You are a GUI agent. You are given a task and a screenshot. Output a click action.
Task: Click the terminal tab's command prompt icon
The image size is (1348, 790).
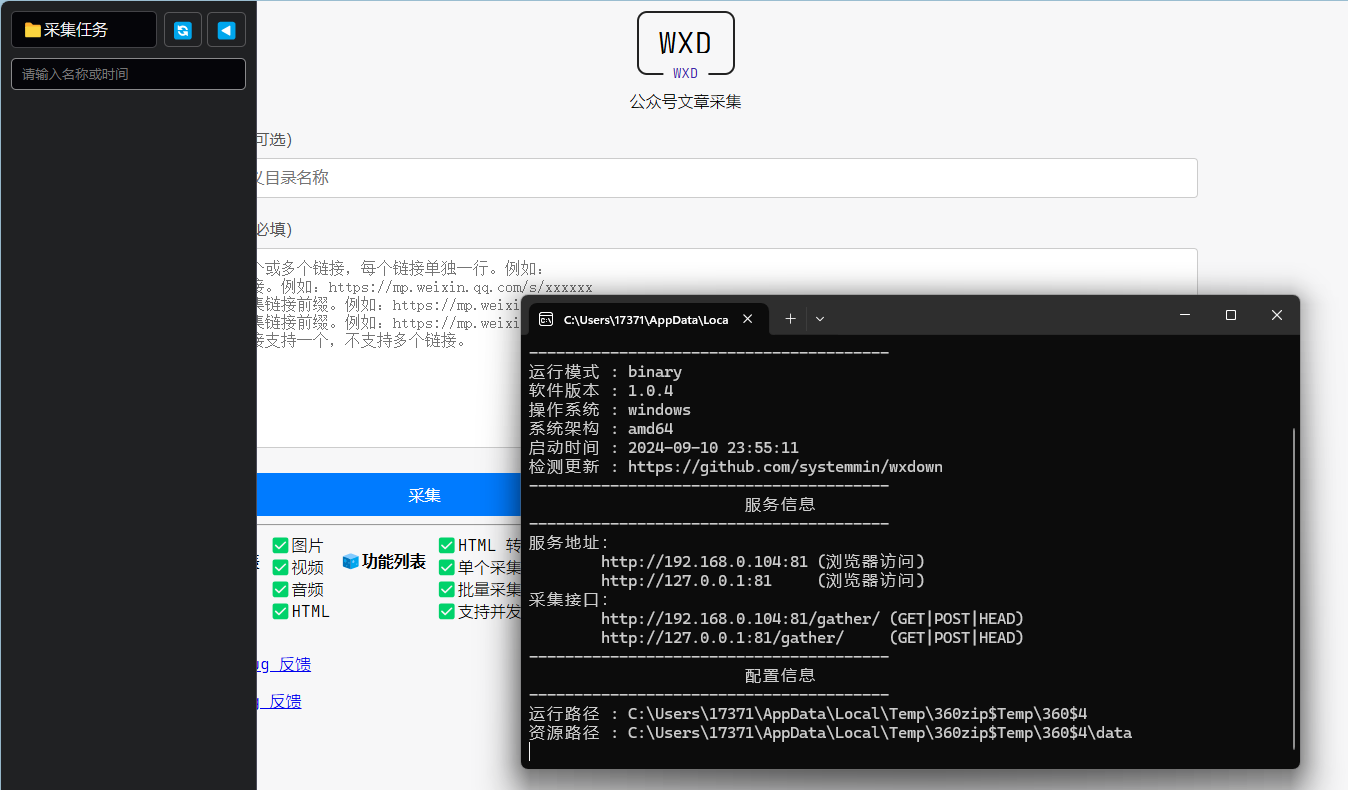pos(546,318)
